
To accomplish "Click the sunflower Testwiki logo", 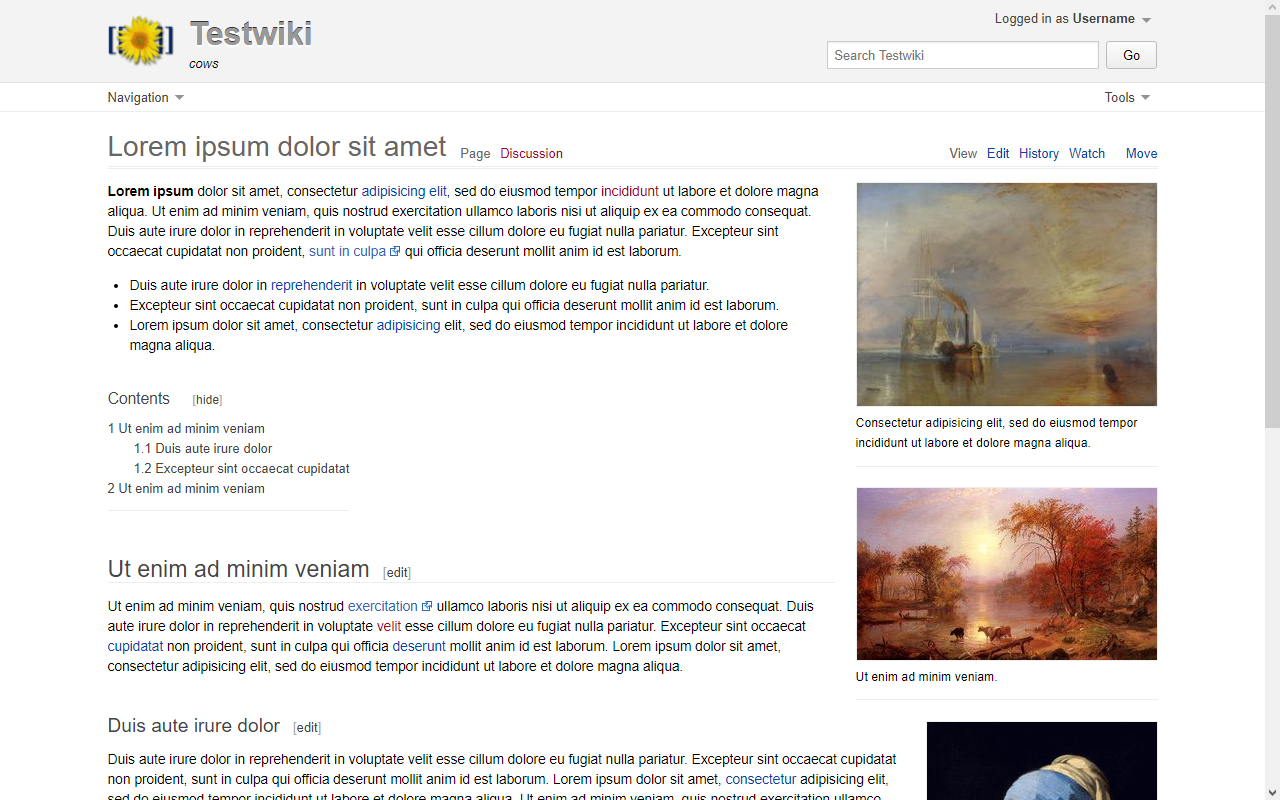I will 141,41.
